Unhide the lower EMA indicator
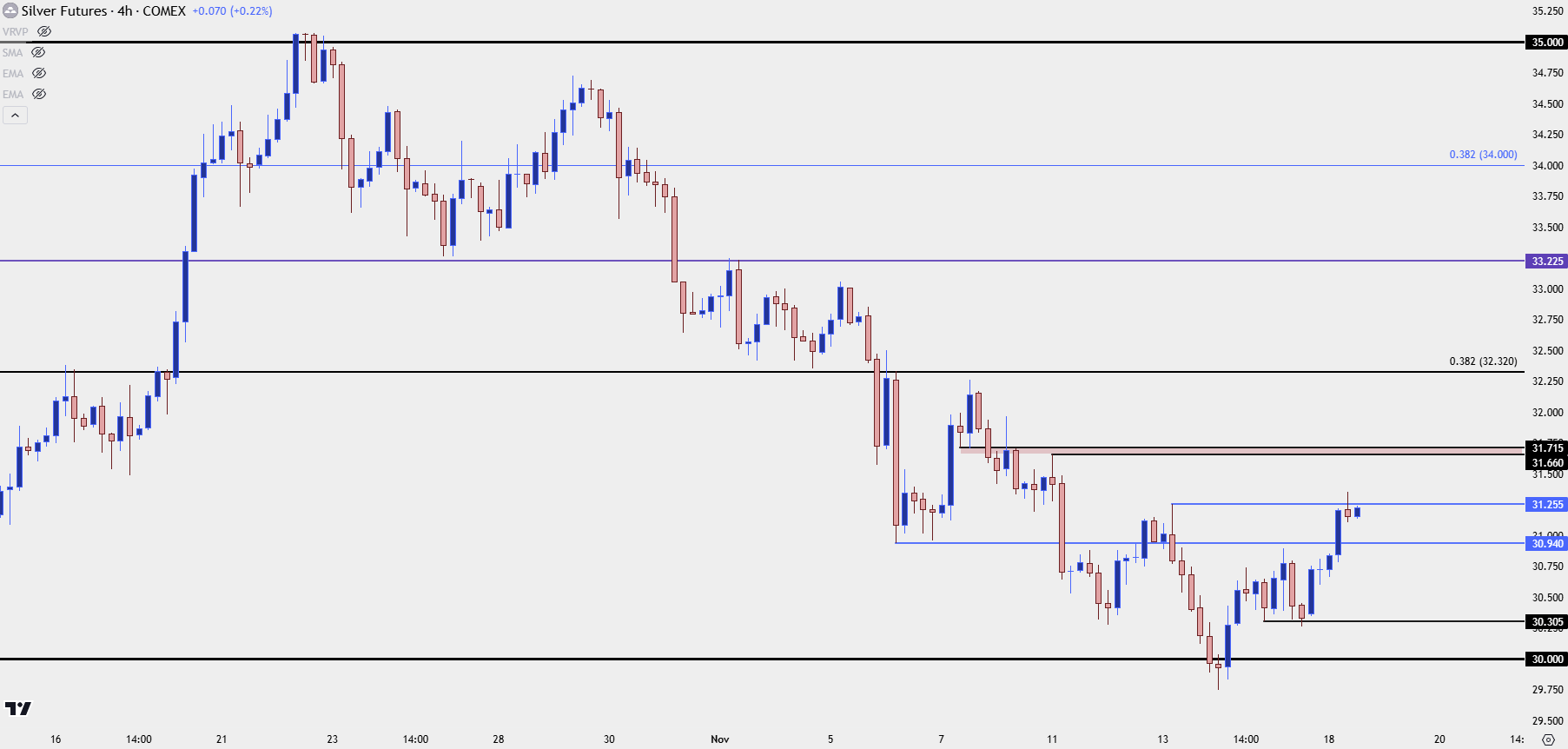1568x749 pixels. click(39, 94)
